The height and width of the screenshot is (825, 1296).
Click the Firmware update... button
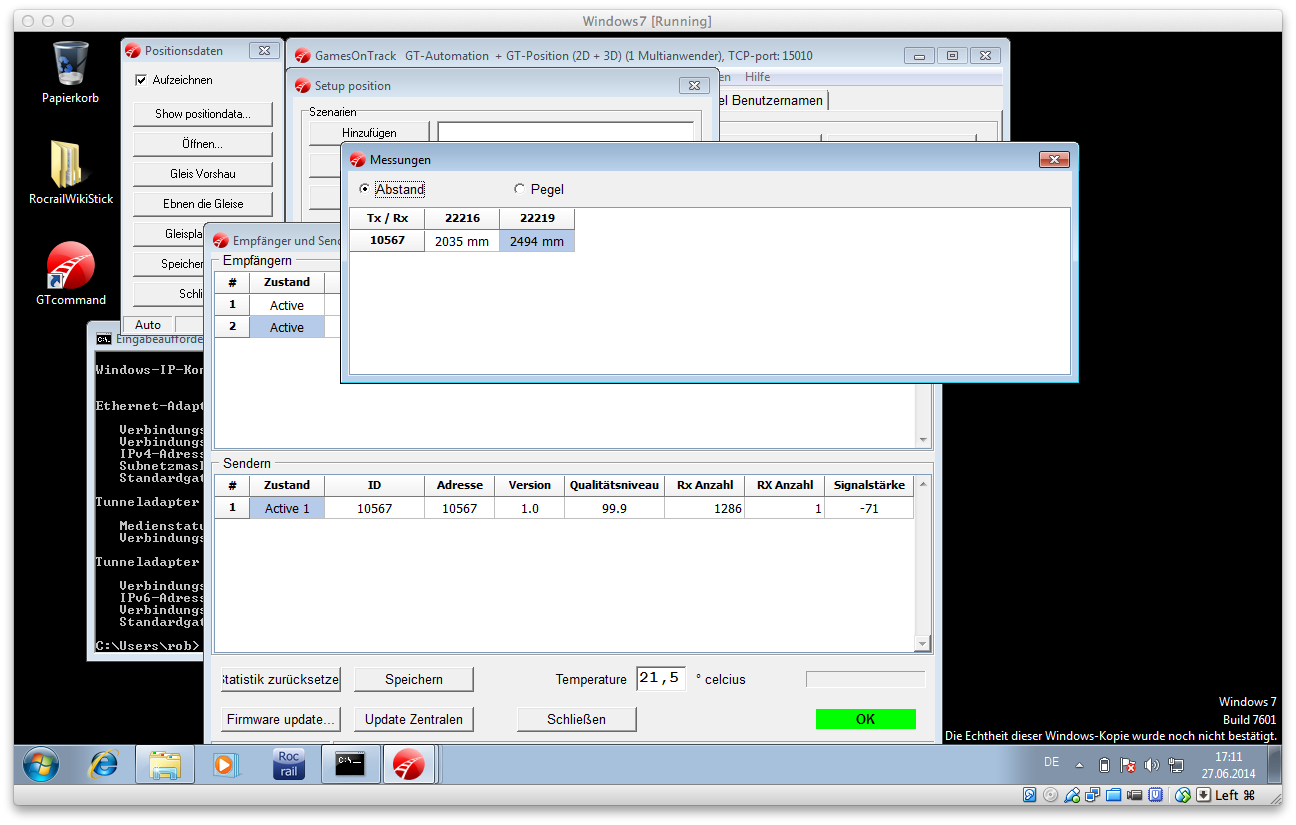281,719
